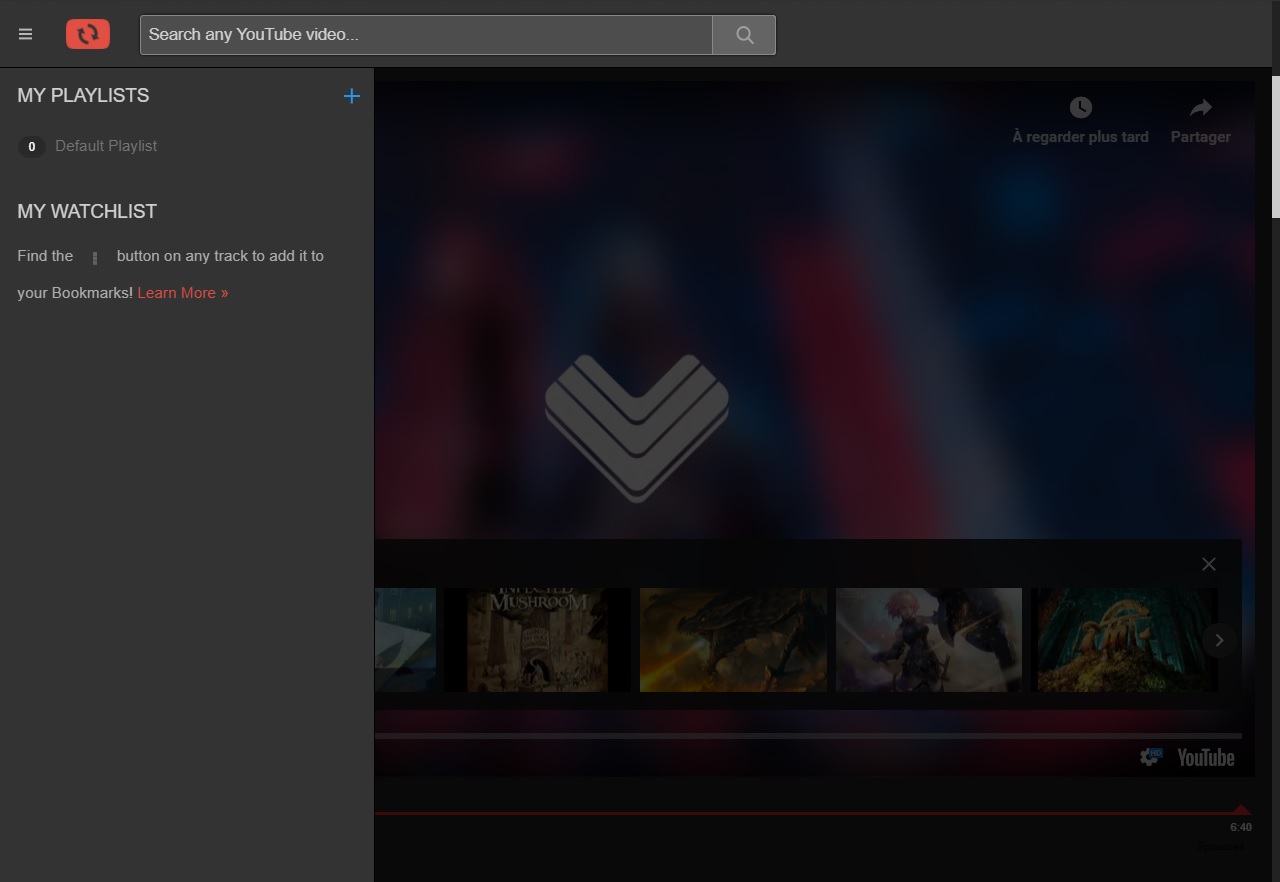Seek on the gray video progress bar
The width and height of the screenshot is (1280, 882).
[x=808, y=735]
